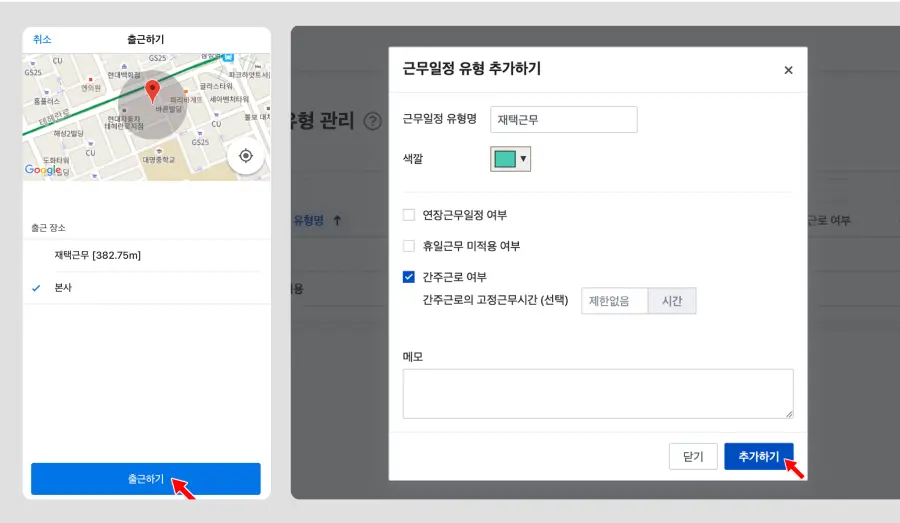Click the Google logo on the map
The height and width of the screenshot is (523, 900).
(43, 170)
